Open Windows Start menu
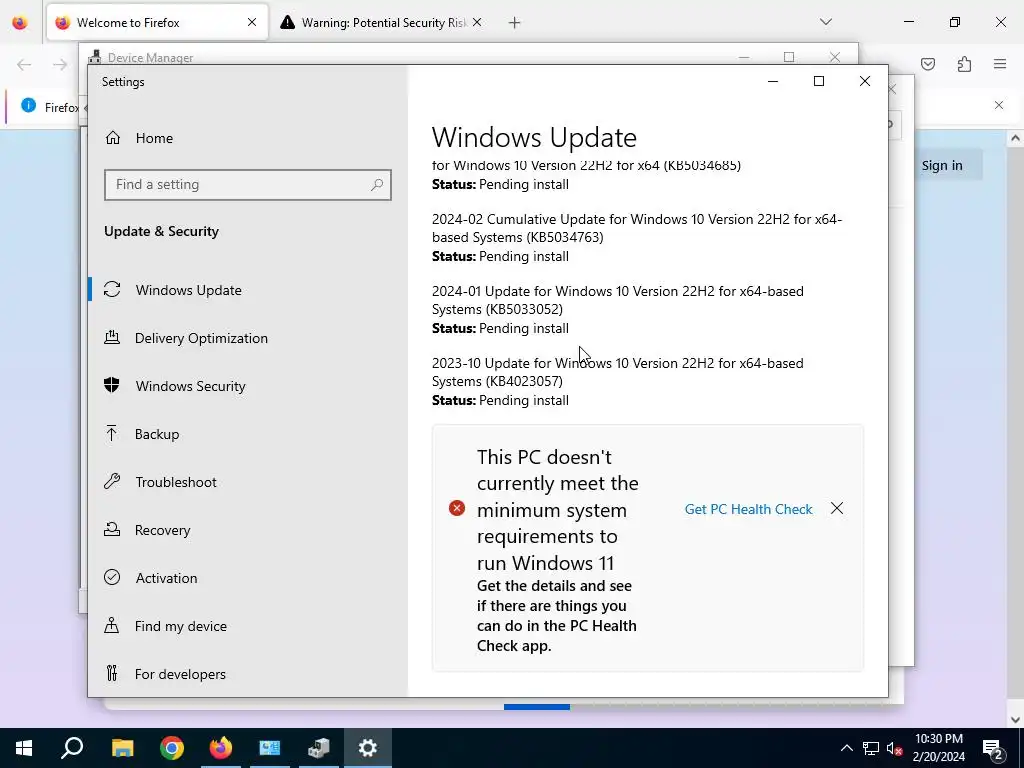Viewport: 1024px width, 768px height. point(24,748)
